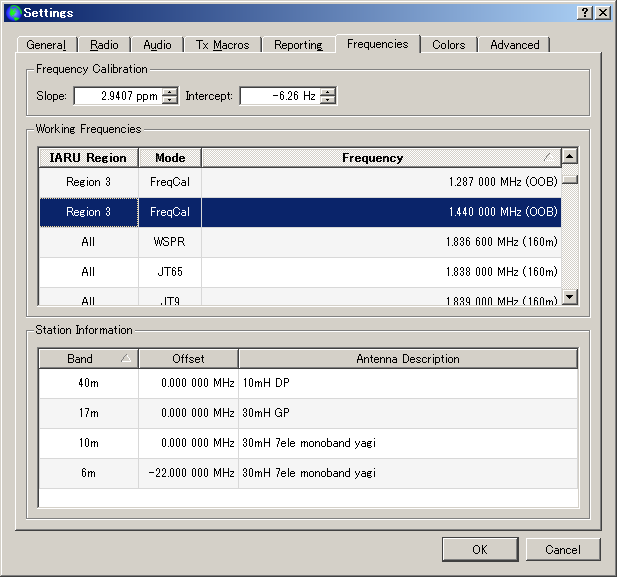Decrease the Intercept value with down arrow
Screen dimensions: 617x577
[328, 100]
